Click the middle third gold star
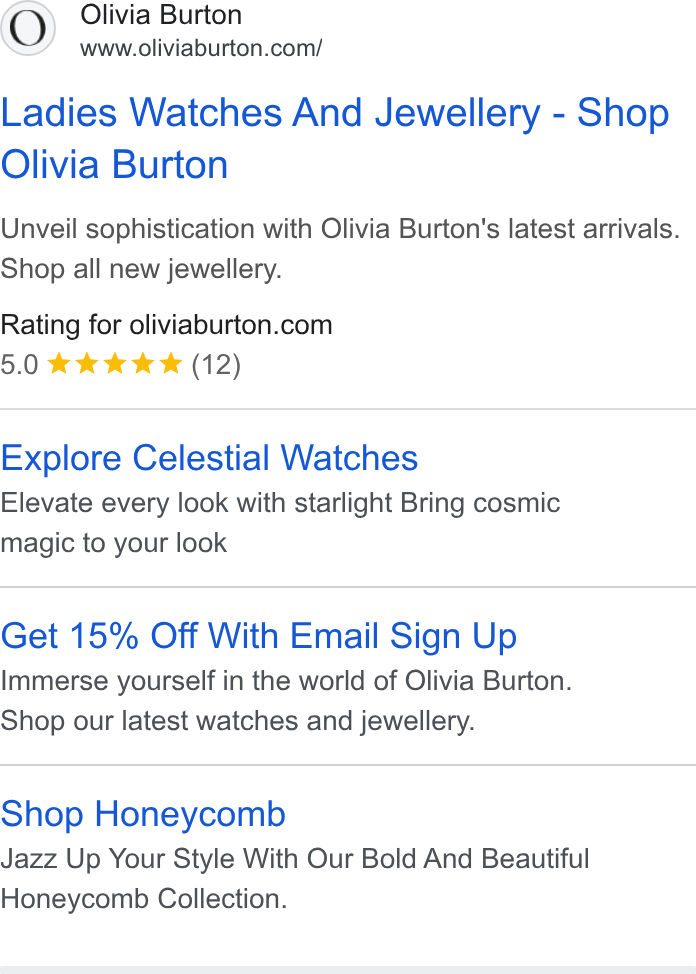 point(115,363)
